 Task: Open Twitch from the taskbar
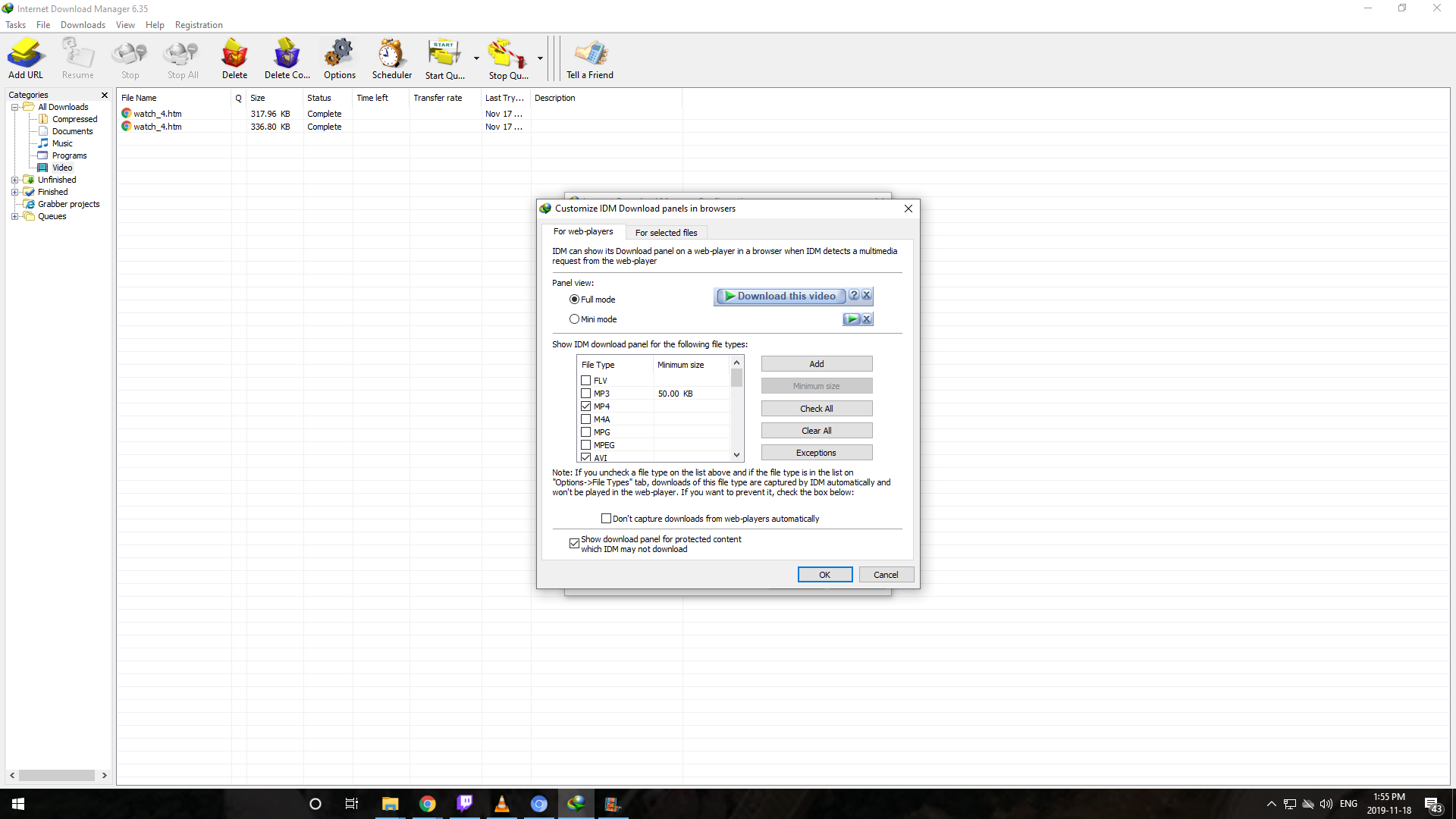465,804
